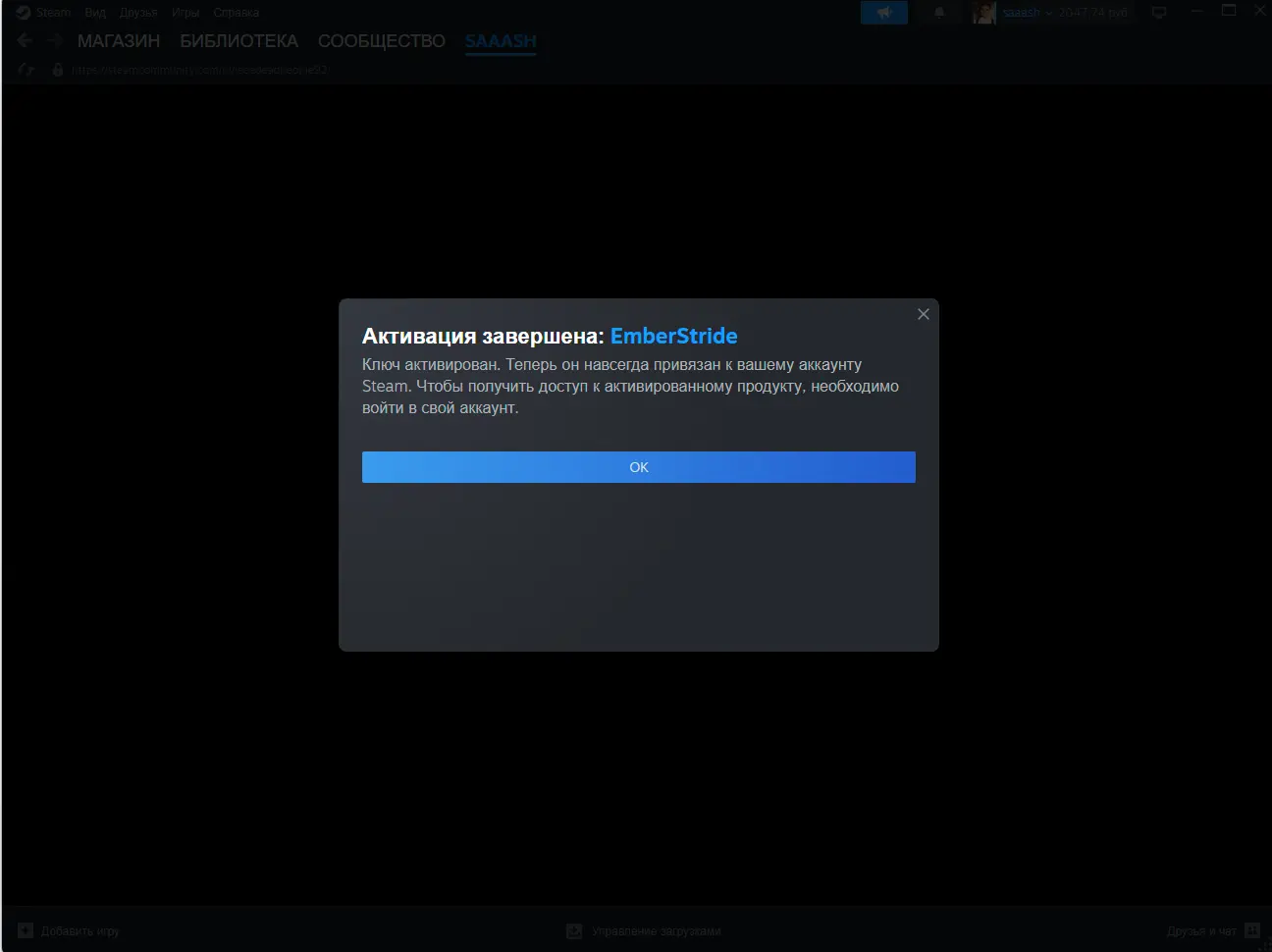The height and width of the screenshot is (952, 1272).
Task: Click the steamcommunity URL address
Action: click(x=199, y=70)
